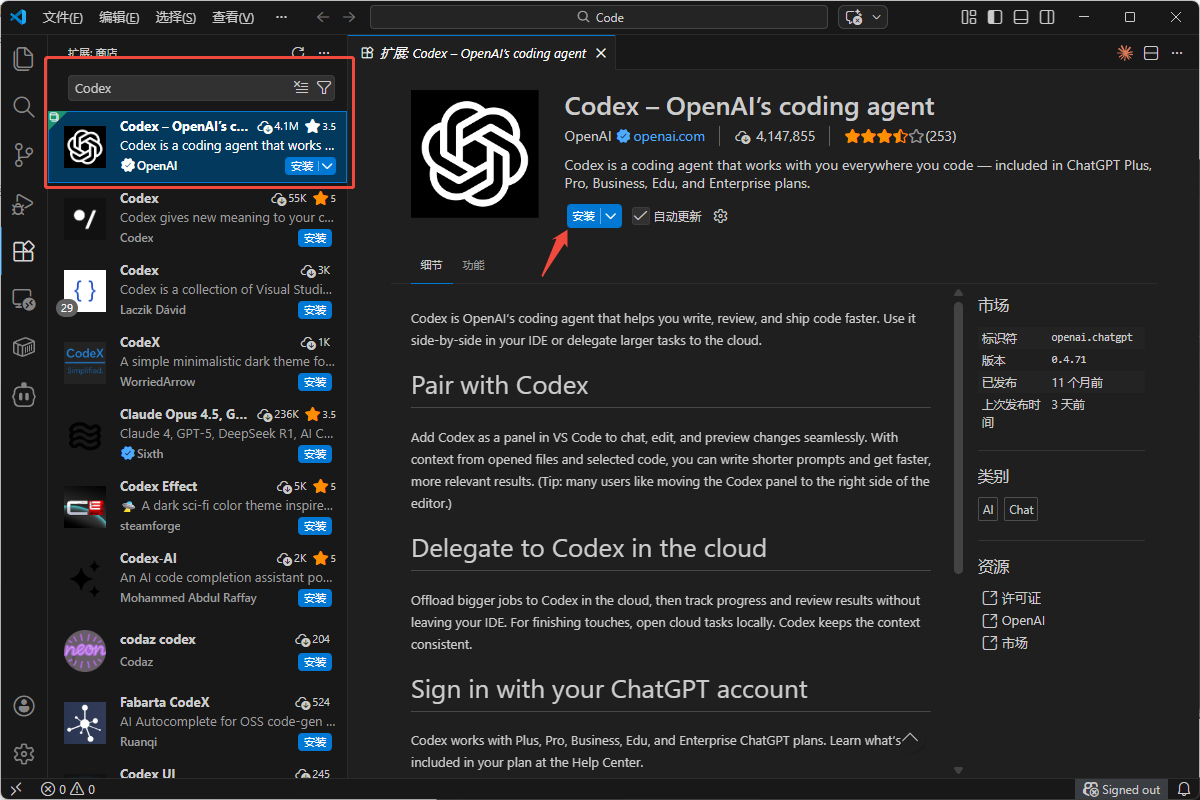Expand the hidden menus ellipsis in menu bar
The width and height of the screenshot is (1200, 800).
click(281, 17)
